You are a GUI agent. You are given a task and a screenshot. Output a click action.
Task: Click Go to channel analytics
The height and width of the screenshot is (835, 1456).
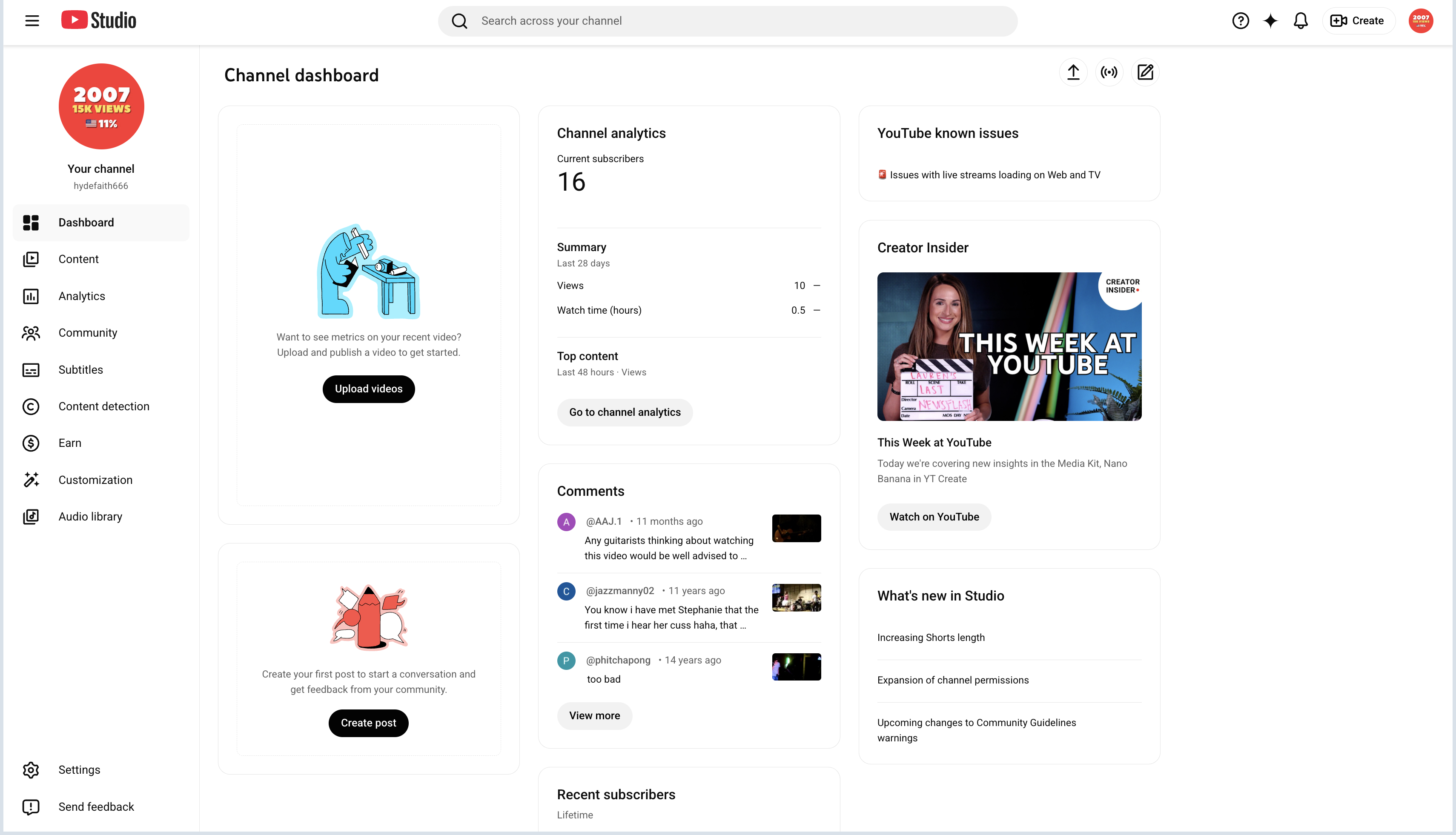click(625, 412)
